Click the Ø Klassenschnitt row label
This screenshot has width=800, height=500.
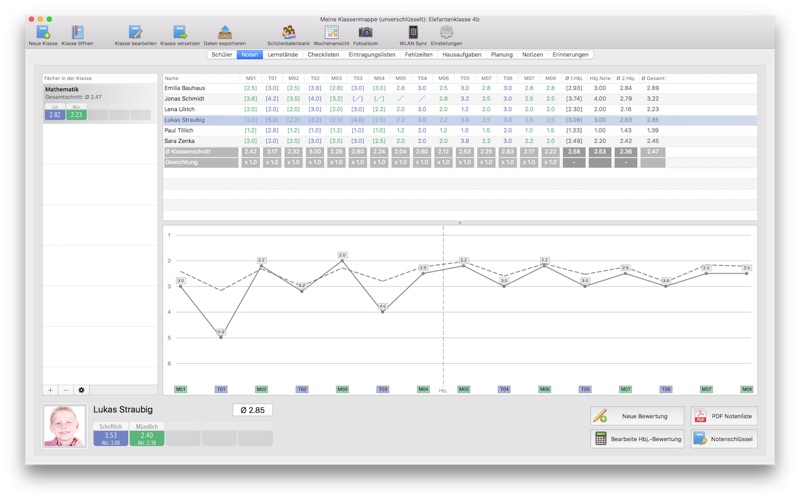coord(201,152)
